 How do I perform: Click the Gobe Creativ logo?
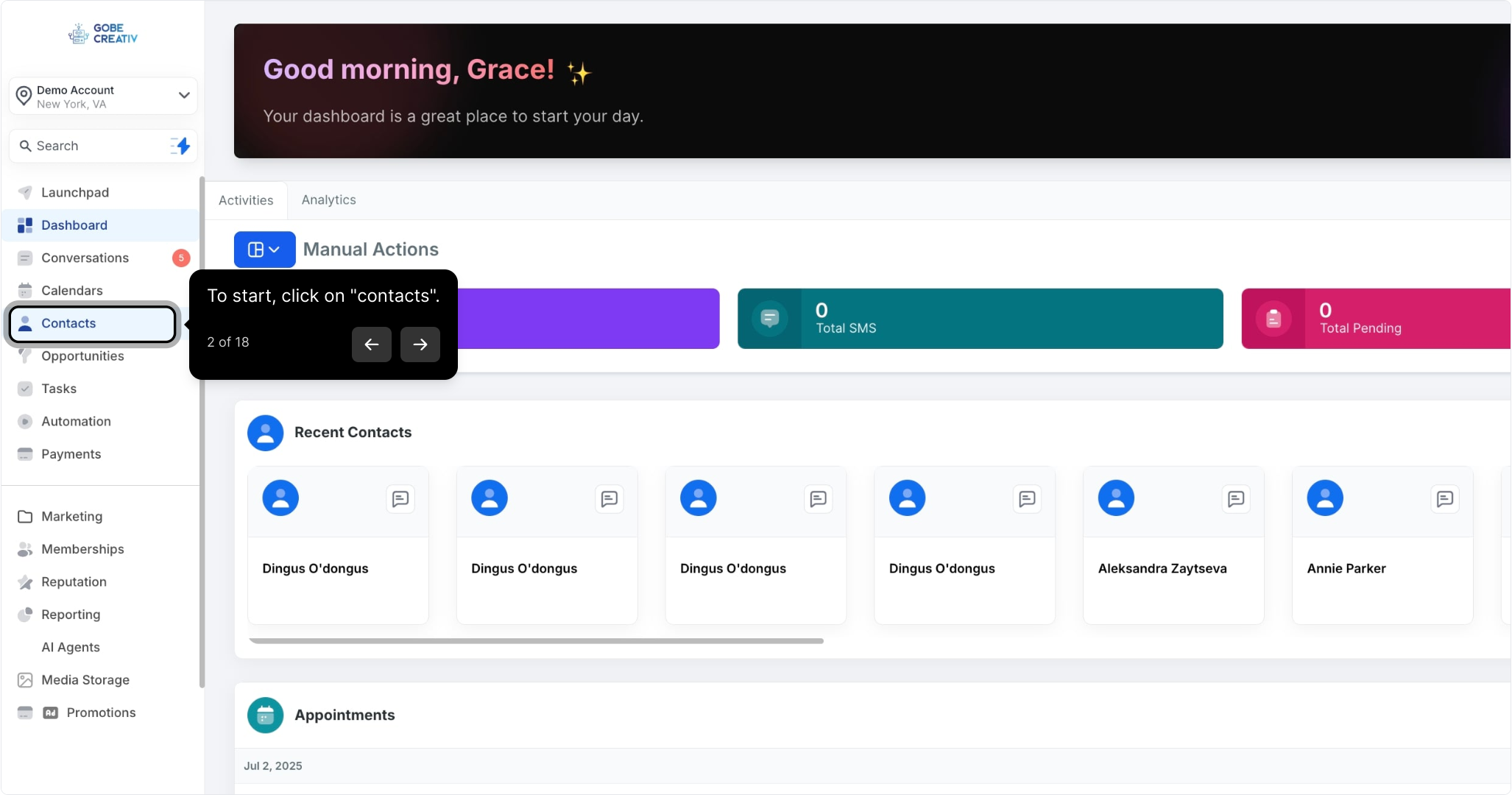coord(103,34)
